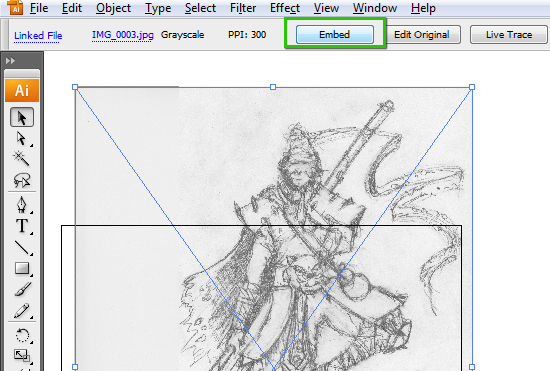550x371 pixels.
Task: Select the Pencil tool
Action: click(x=22, y=311)
